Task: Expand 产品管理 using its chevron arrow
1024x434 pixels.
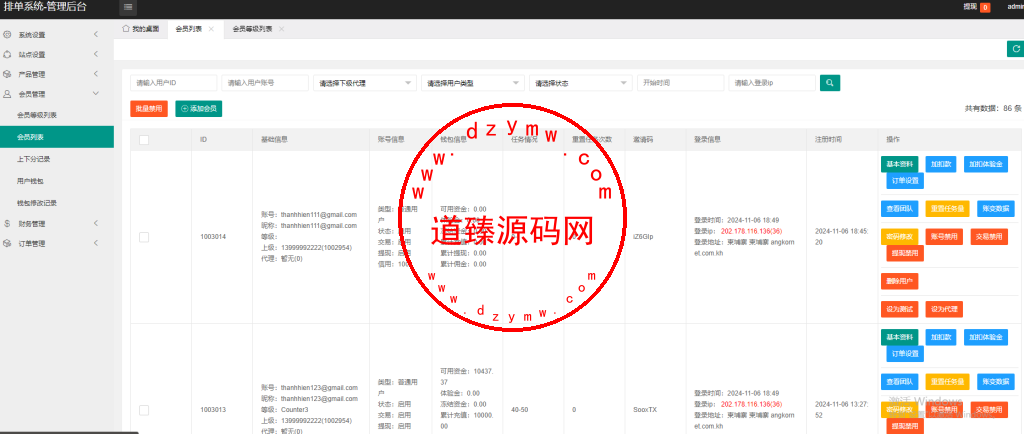Action: pos(96,74)
